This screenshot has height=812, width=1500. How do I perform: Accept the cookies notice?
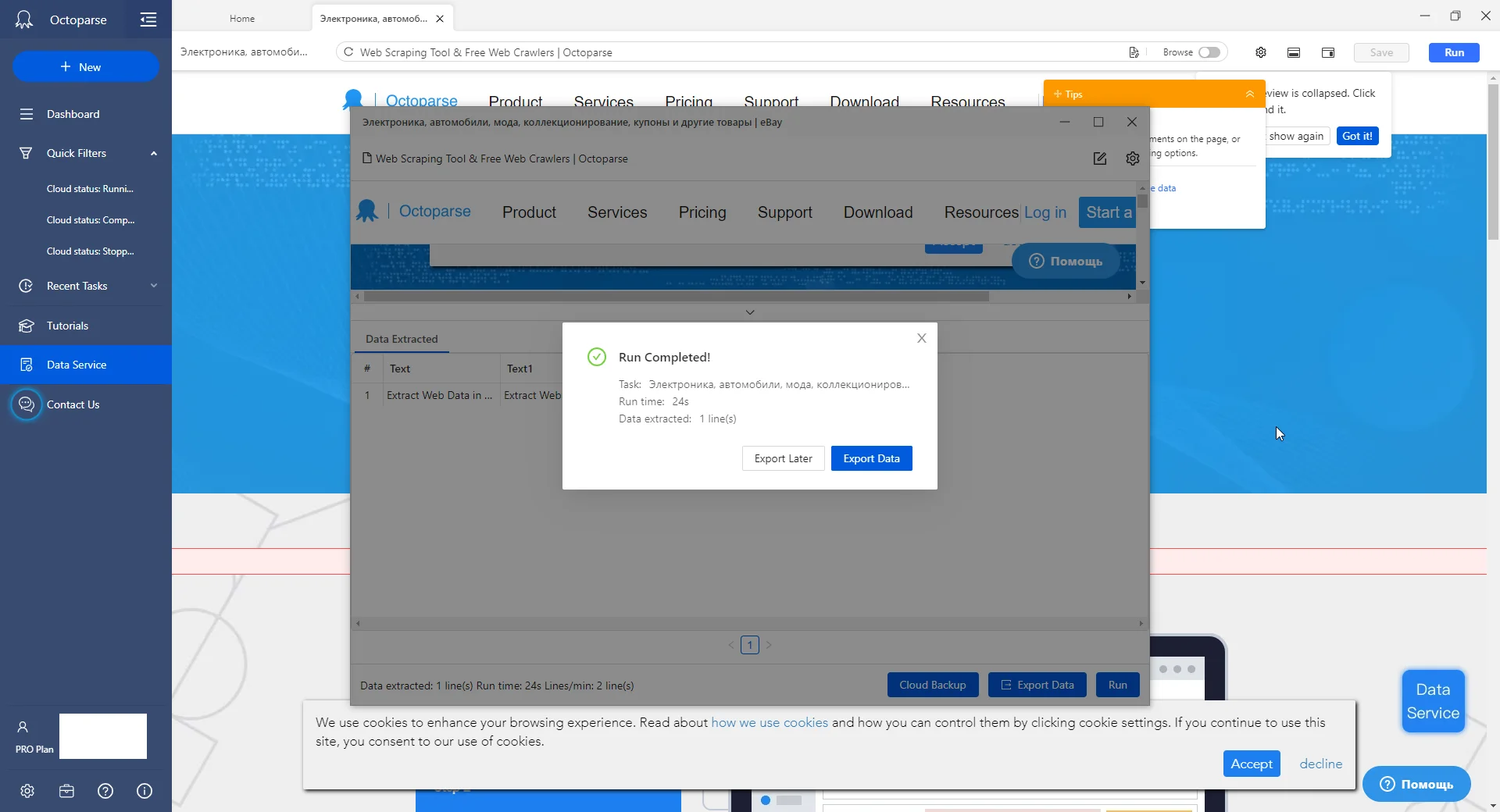[1252, 764]
